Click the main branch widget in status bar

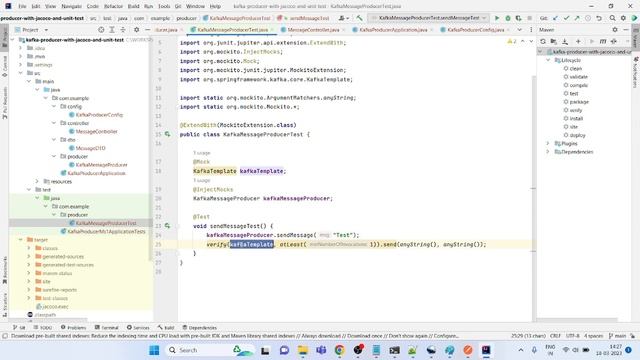tap(618, 336)
